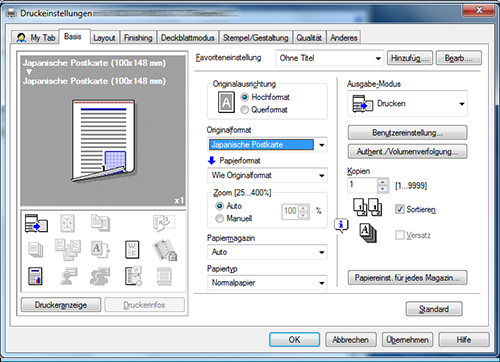Click the Übernehmen button

tap(407, 340)
